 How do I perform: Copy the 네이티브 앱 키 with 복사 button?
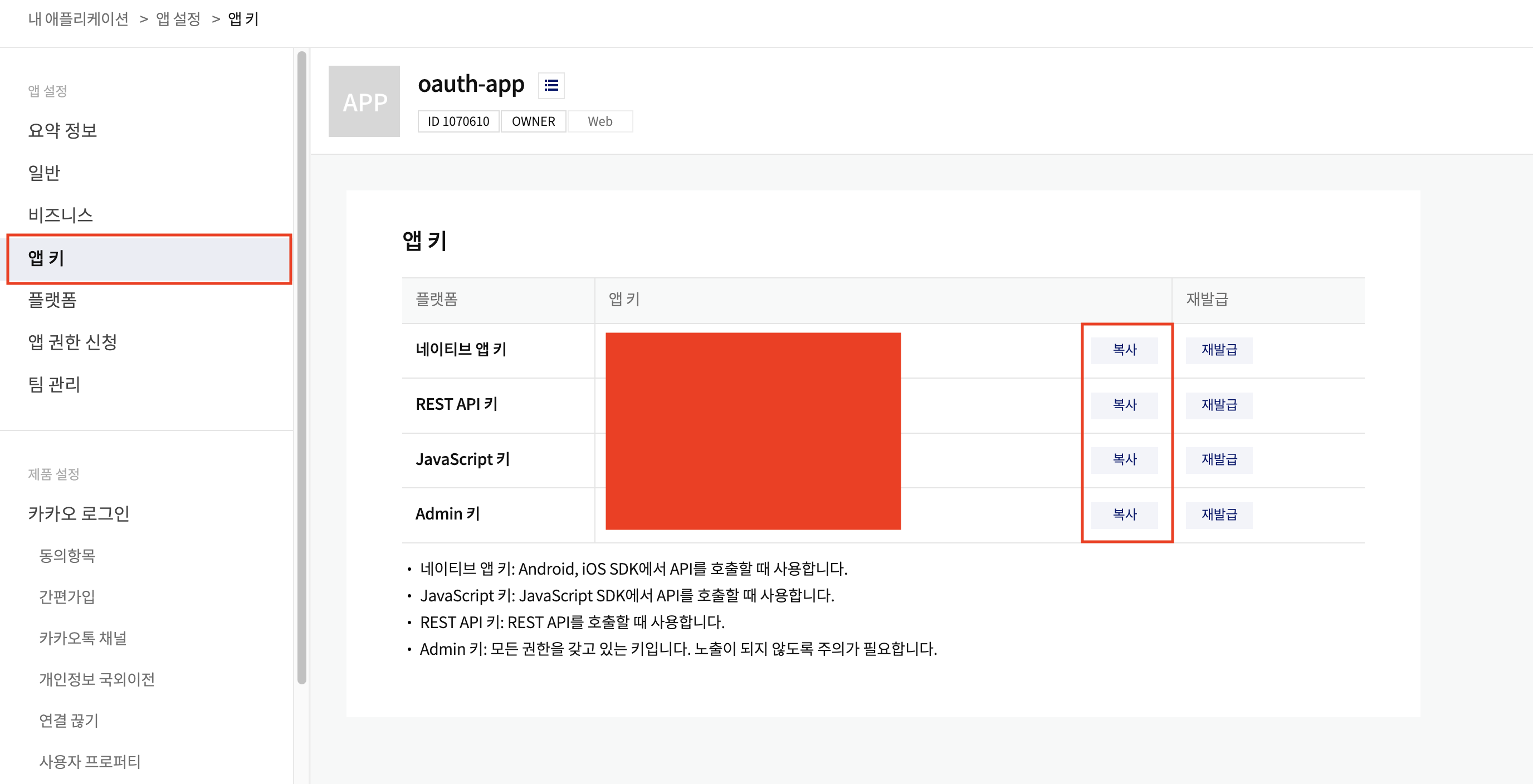click(1124, 350)
